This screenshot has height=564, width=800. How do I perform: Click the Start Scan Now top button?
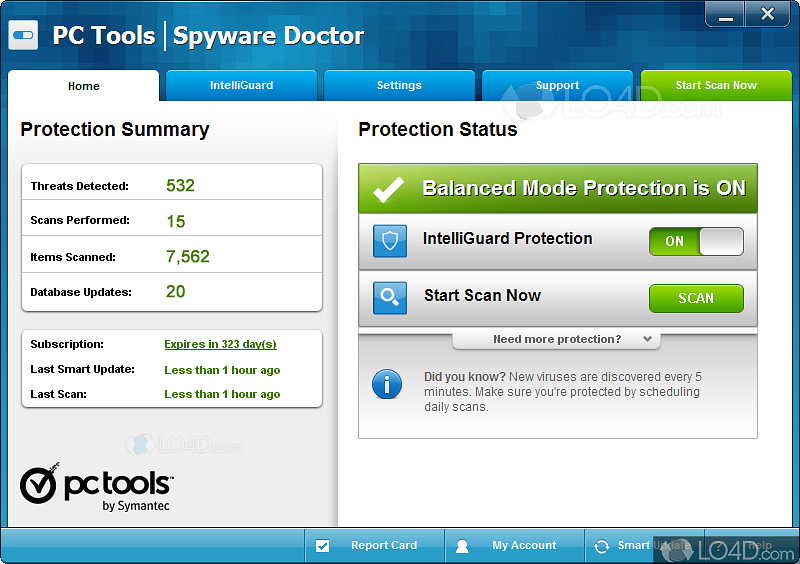tap(716, 86)
